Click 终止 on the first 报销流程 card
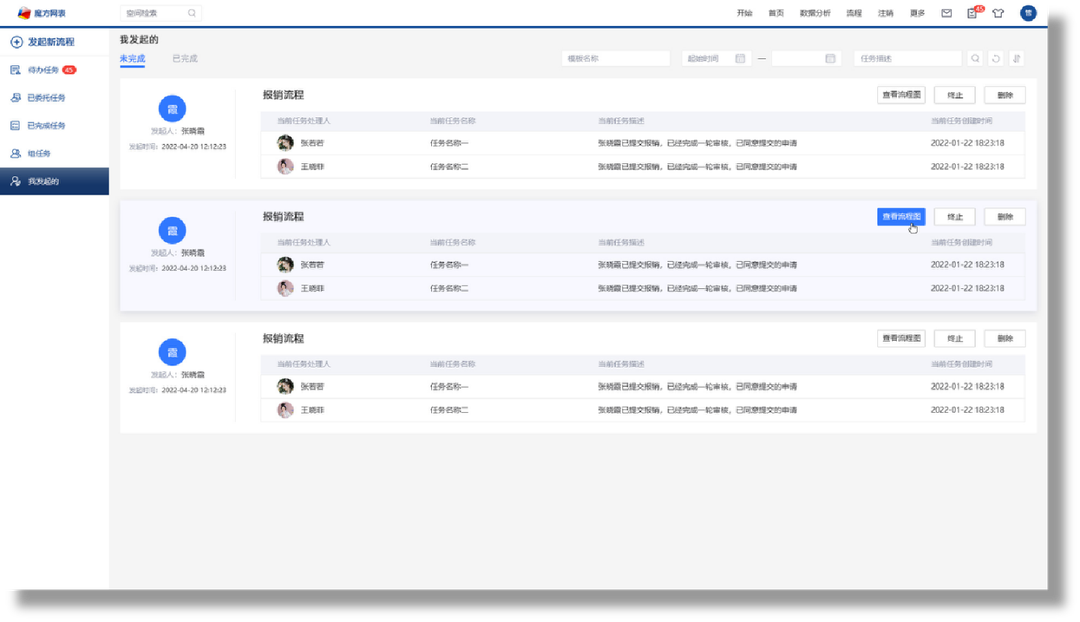Viewport: 1080px width, 622px height. click(x=955, y=95)
